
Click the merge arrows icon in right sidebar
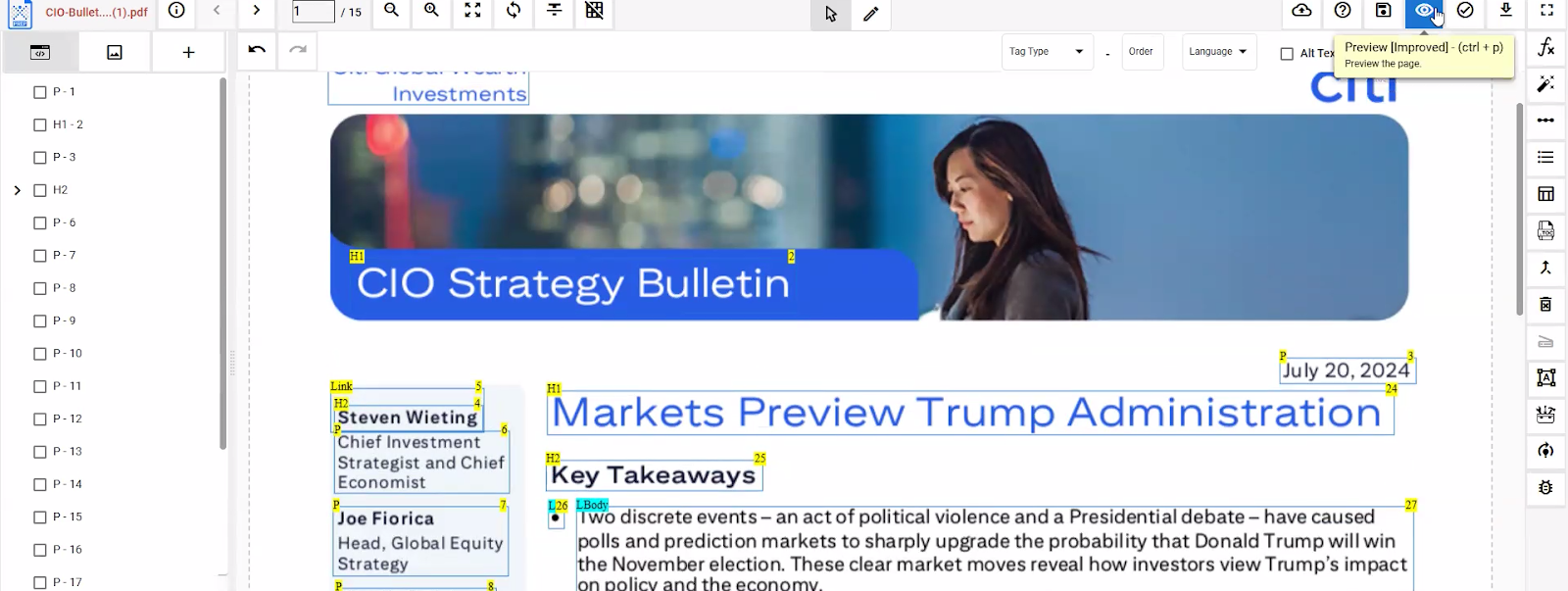coord(1545,268)
